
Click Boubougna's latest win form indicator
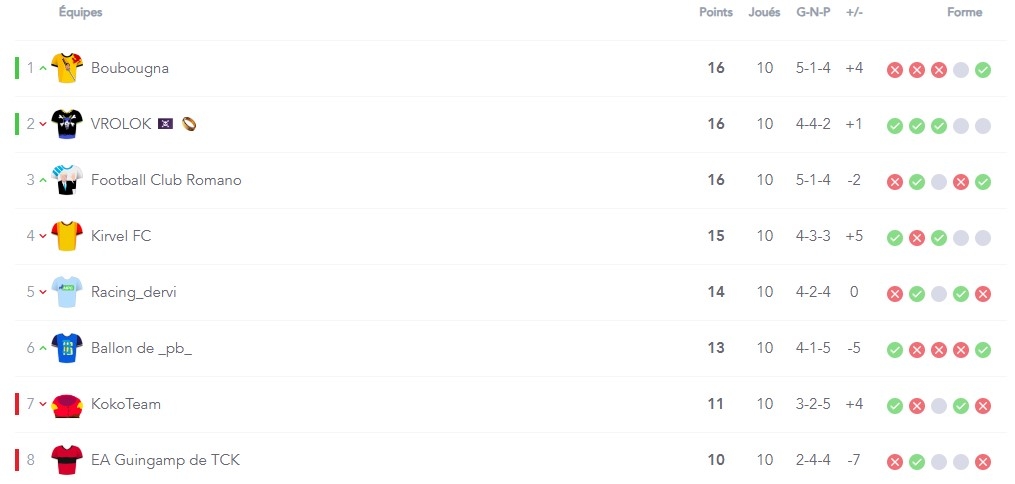(x=983, y=70)
